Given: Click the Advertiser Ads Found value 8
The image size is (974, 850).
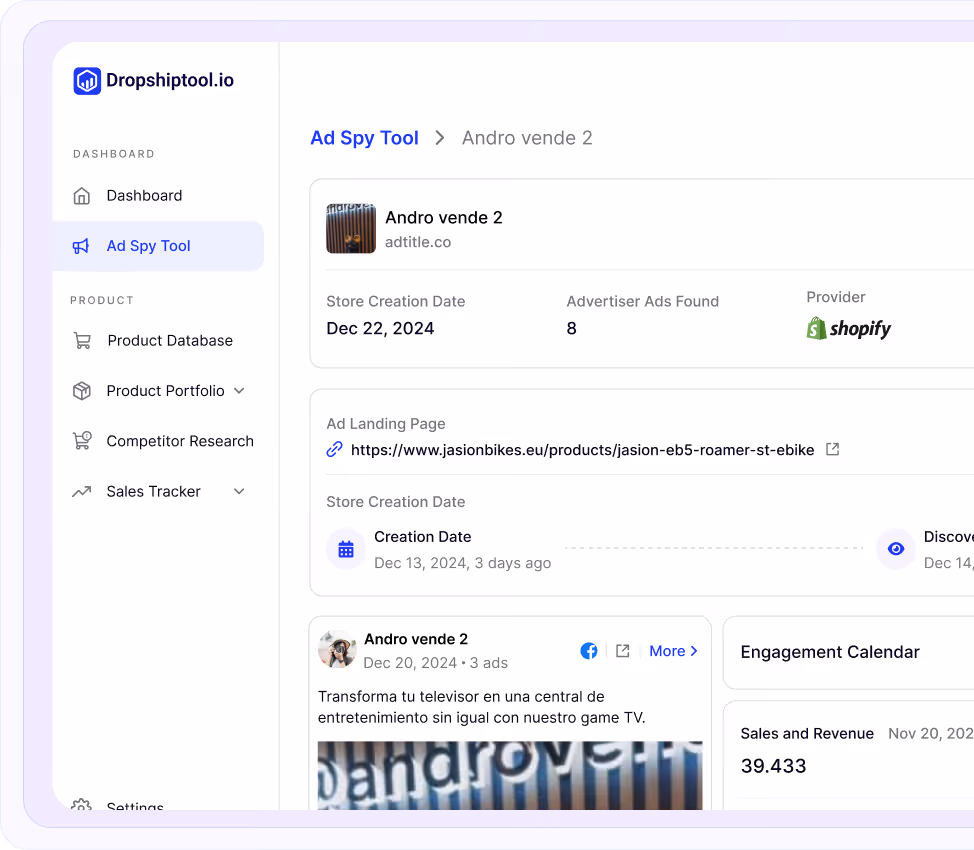Looking at the screenshot, I should pyautogui.click(x=571, y=328).
